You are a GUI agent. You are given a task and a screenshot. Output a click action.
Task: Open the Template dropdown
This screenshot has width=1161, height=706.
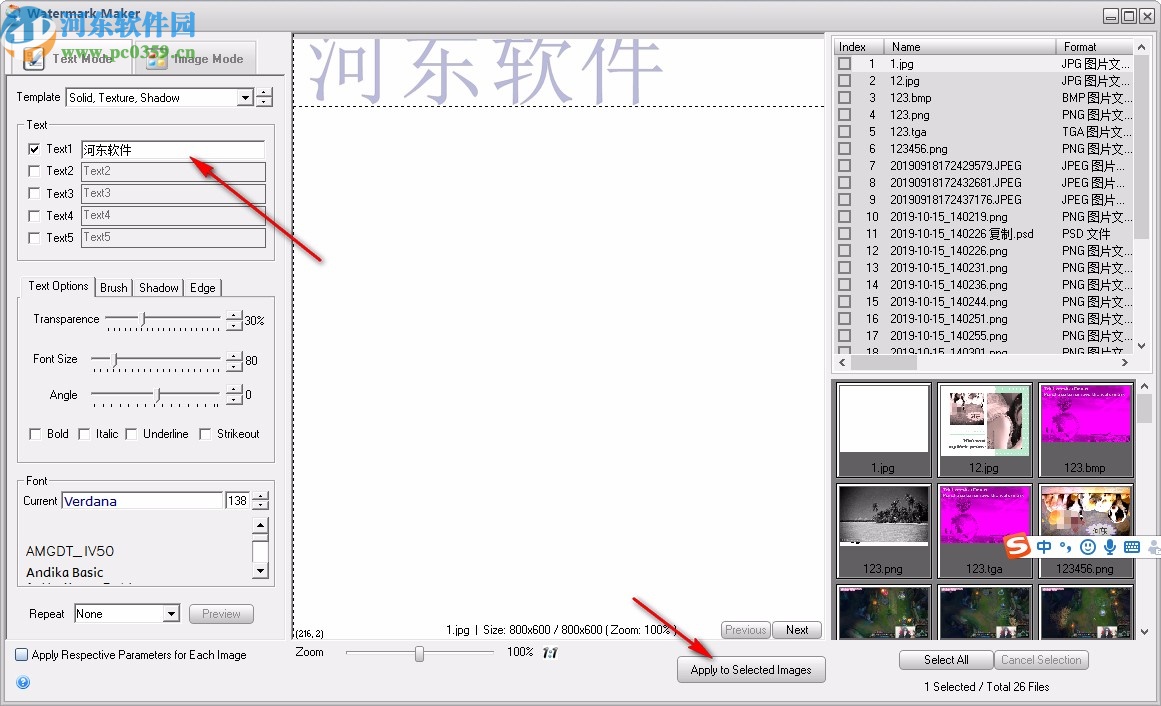pyautogui.click(x=245, y=97)
